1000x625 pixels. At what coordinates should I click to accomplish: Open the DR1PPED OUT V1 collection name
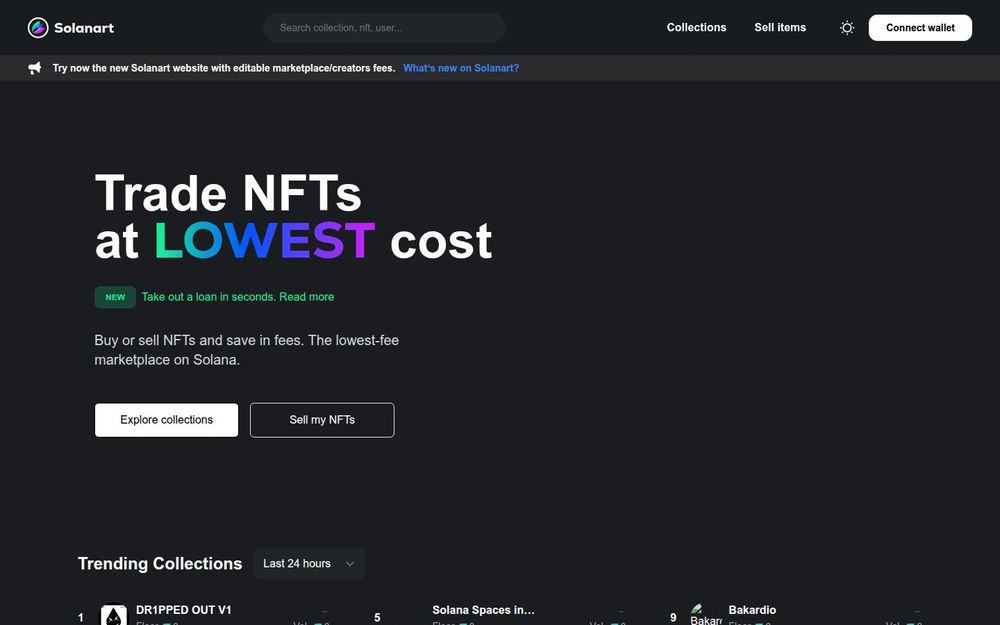[x=184, y=610]
